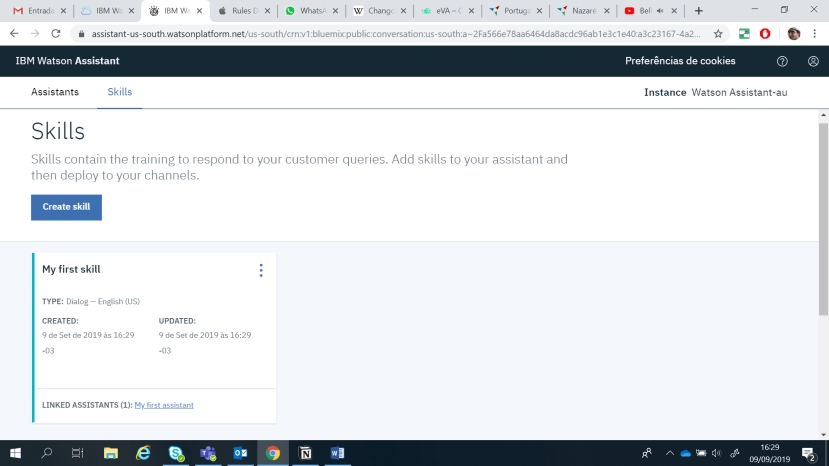Click the Create skill button

pos(66,207)
